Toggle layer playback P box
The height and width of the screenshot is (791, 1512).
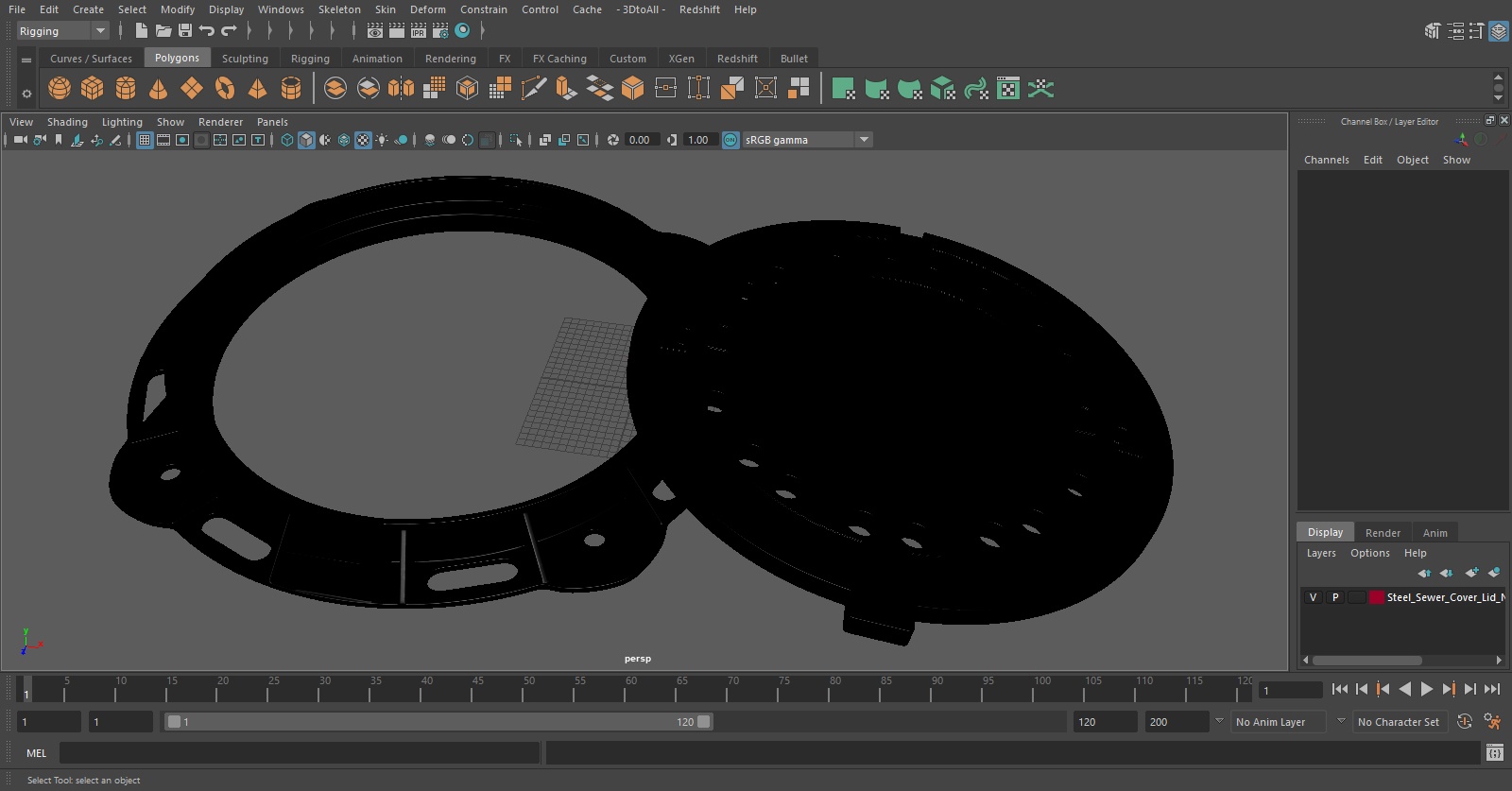click(1335, 597)
